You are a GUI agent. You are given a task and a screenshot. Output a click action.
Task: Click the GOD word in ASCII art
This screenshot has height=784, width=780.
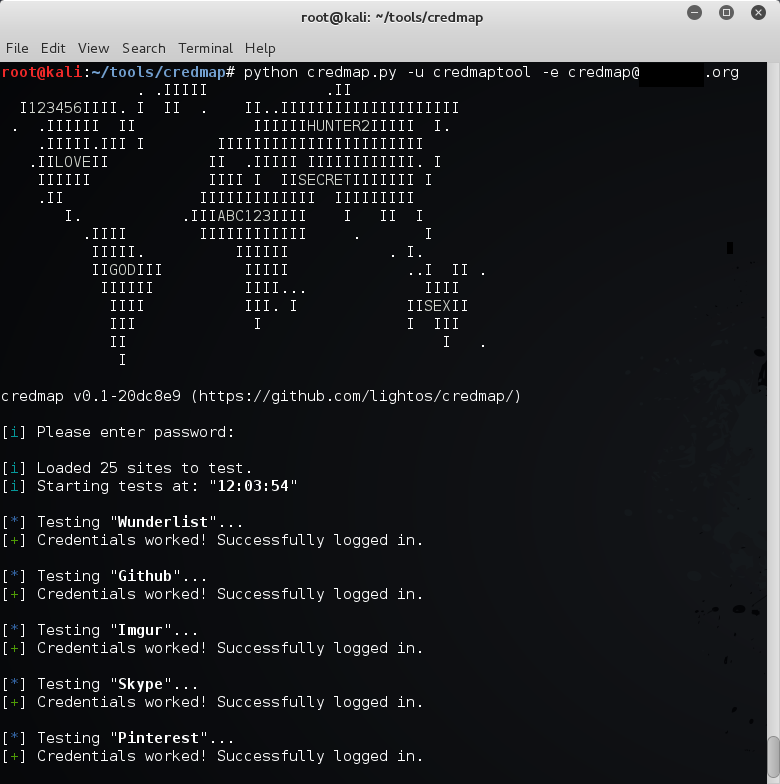[122, 270]
